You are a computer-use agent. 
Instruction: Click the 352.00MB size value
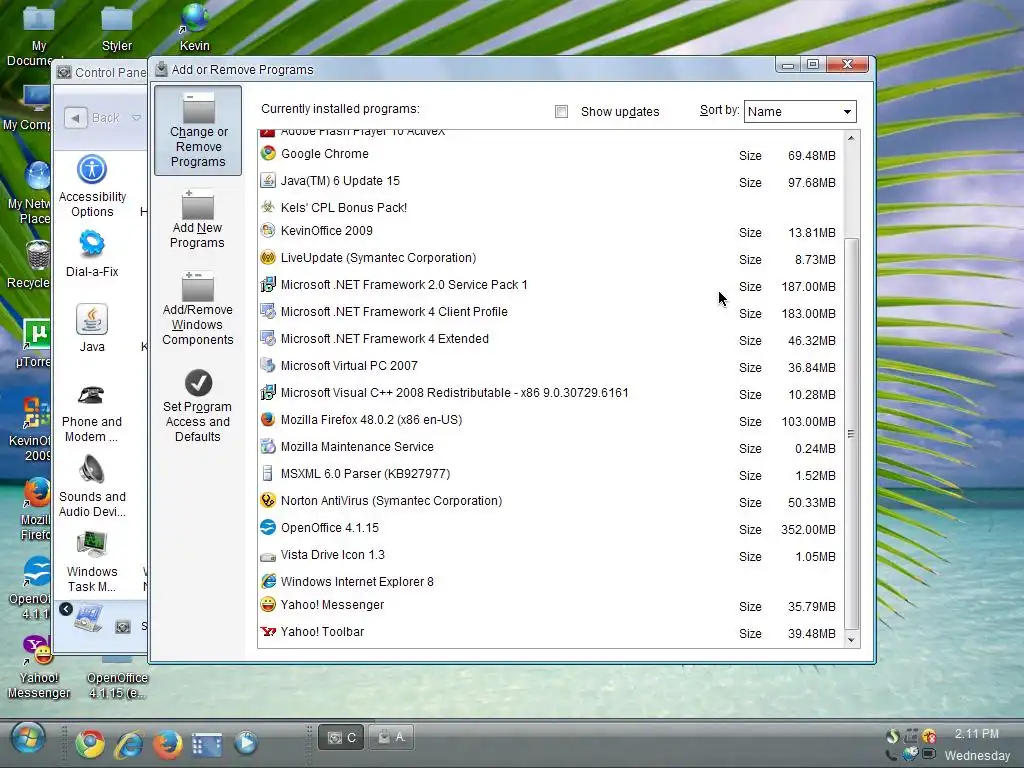coord(808,530)
